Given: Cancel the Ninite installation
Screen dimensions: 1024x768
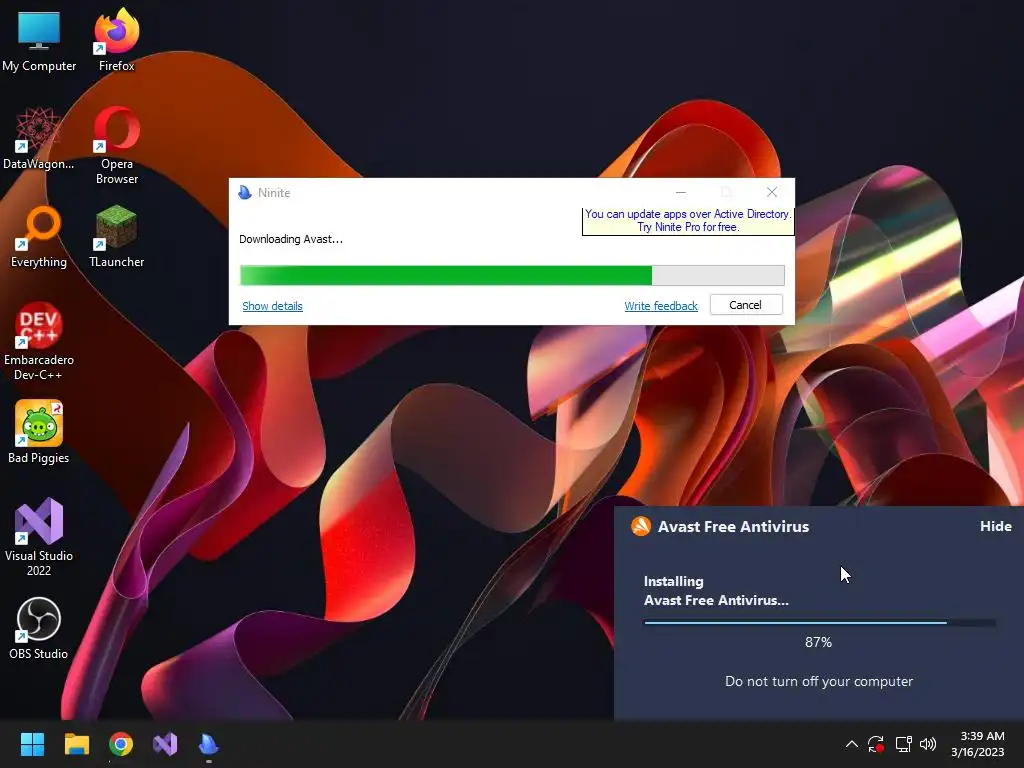Looking at the screenshot, I should tap(746, 305).
